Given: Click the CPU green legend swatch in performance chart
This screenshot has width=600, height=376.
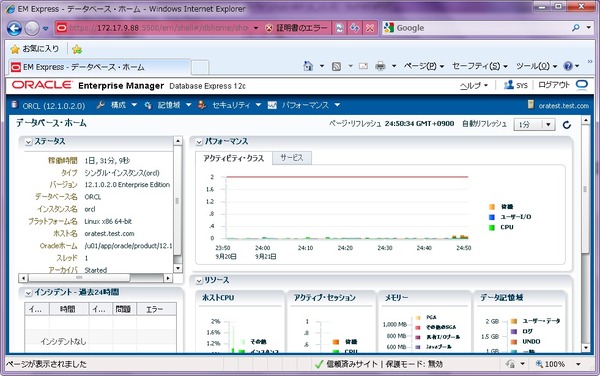Looking at the screenshot, I should (492, 227).
